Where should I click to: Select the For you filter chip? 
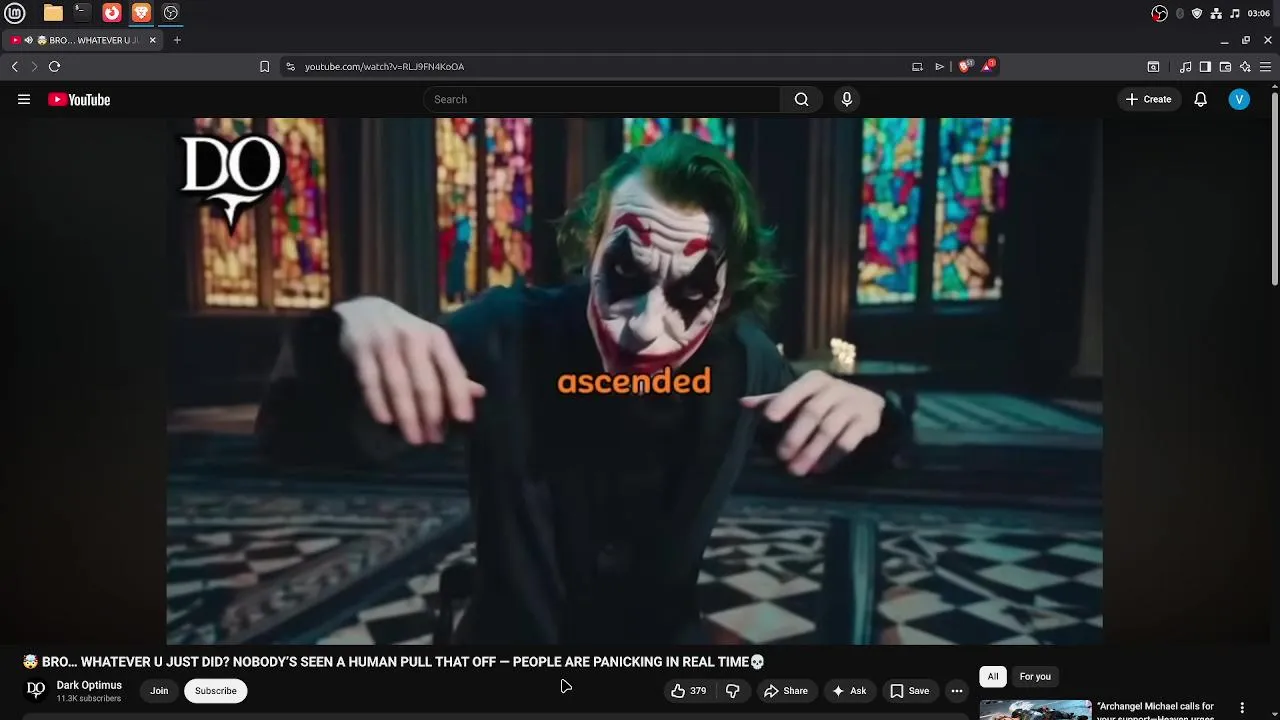tap(1035, 677)
